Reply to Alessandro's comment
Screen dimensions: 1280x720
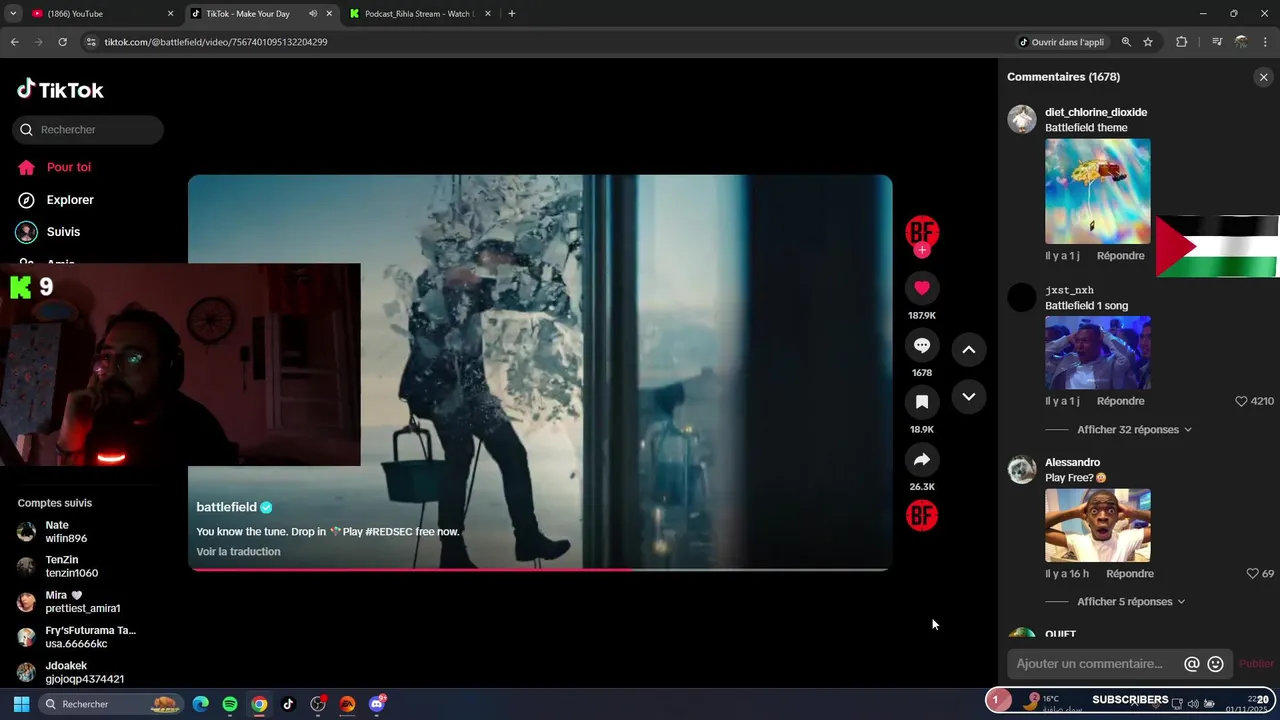click(1130, 574)
